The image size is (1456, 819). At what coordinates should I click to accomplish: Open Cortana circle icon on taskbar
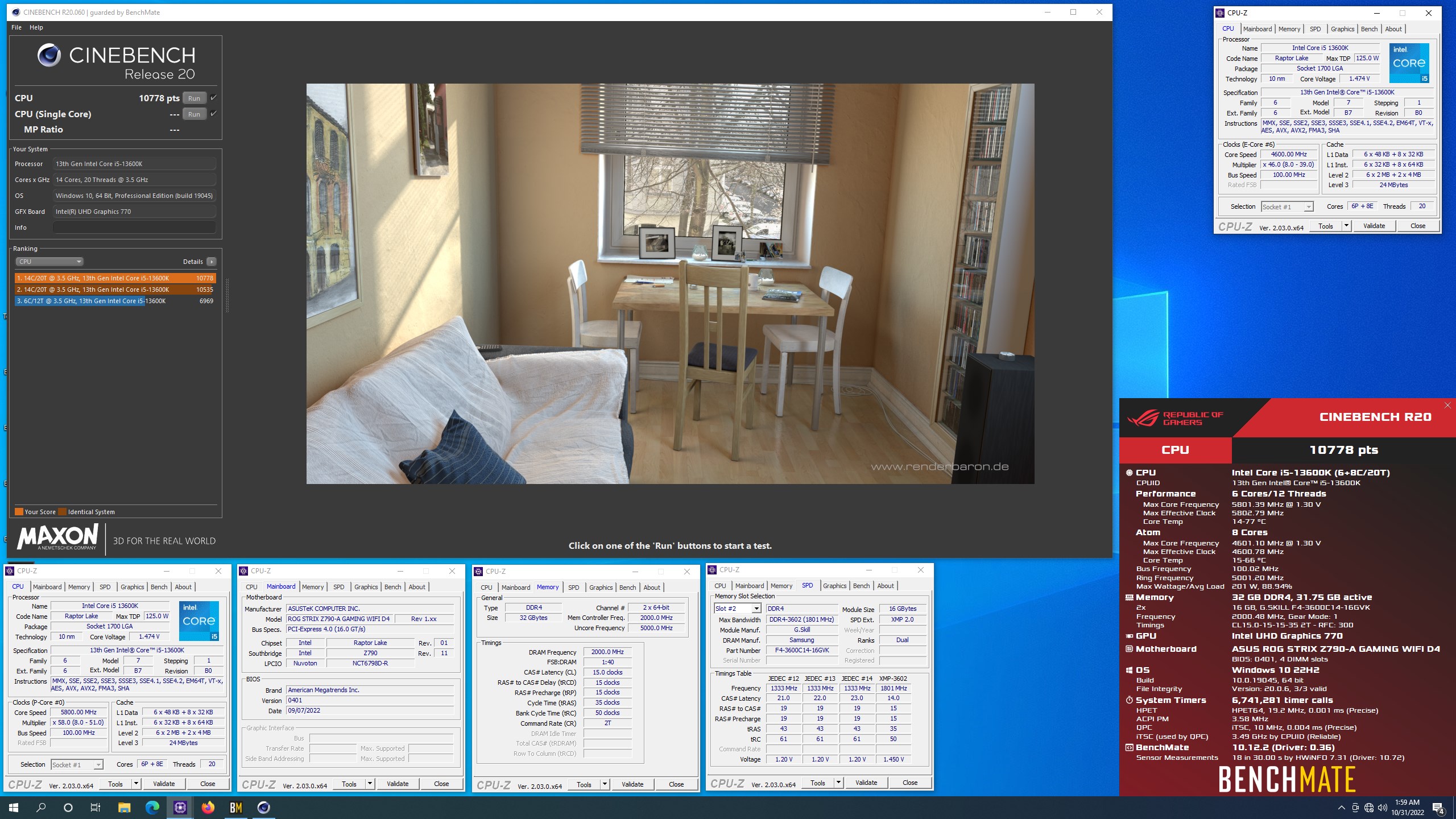tap(68, 808)
